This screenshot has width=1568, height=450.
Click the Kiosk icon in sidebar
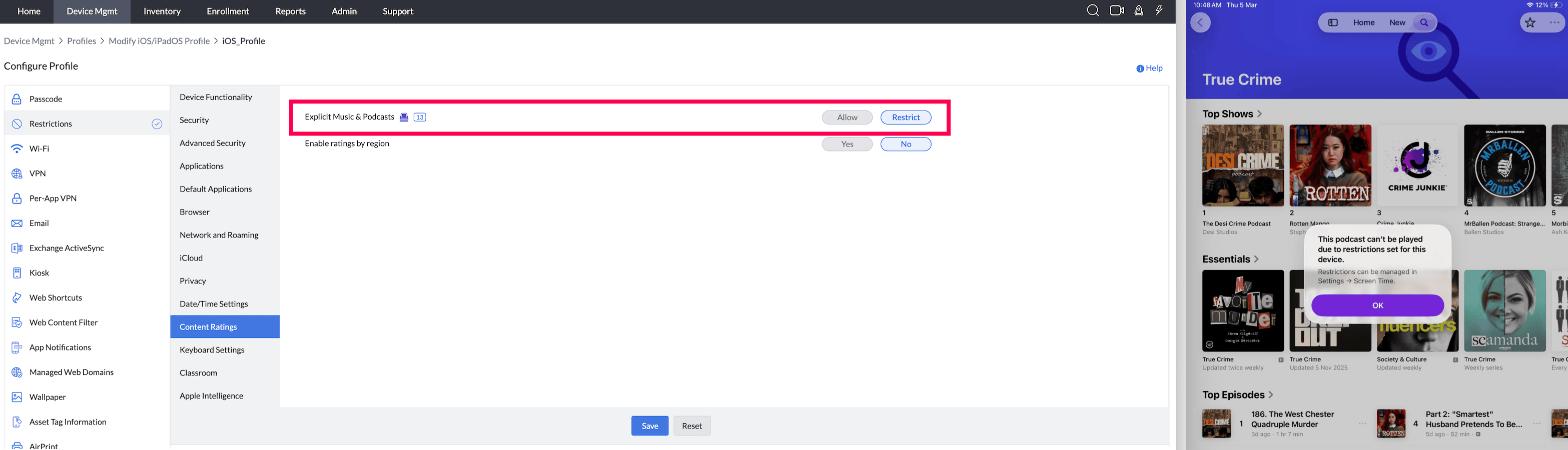pyautogui.click(x=17, y=273)
